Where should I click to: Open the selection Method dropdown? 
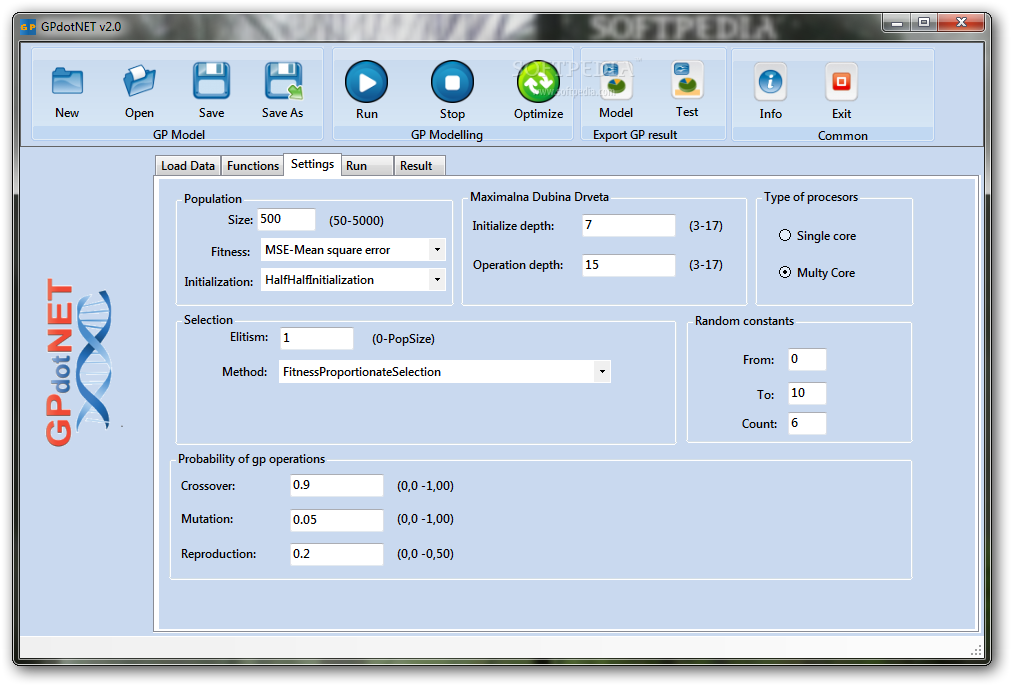602,372
